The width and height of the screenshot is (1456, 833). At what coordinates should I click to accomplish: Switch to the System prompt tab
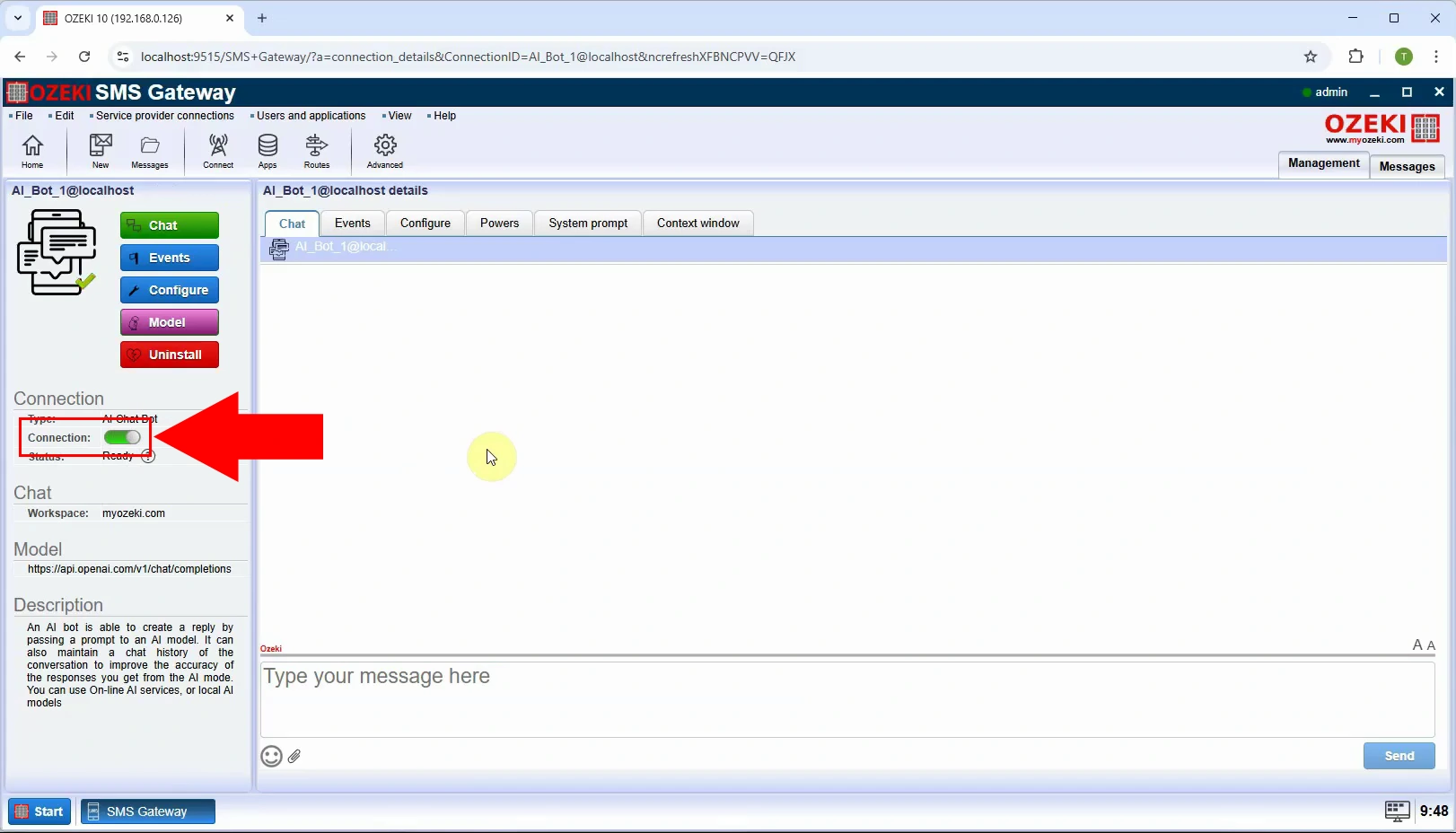pos(588,224)
